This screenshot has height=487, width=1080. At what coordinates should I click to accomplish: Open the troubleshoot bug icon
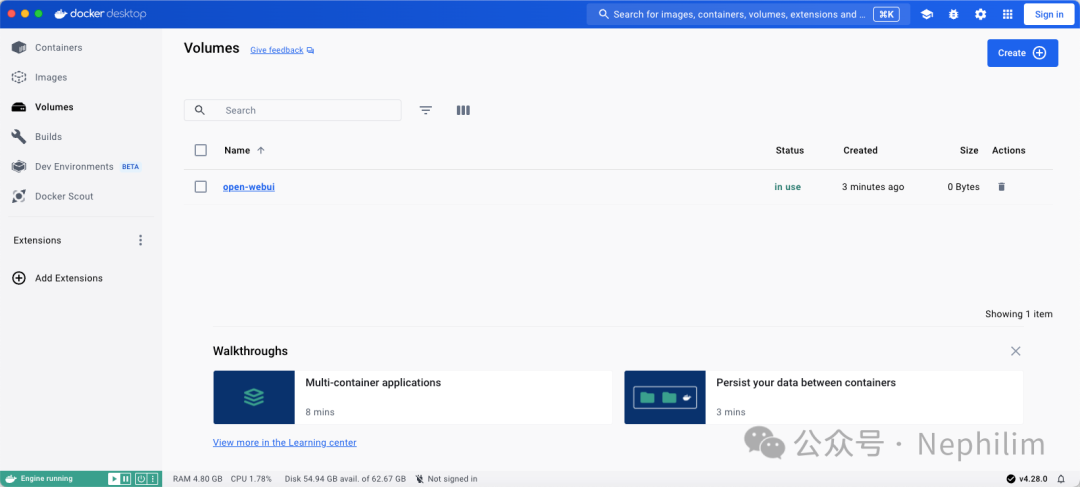tap(953, 14)
